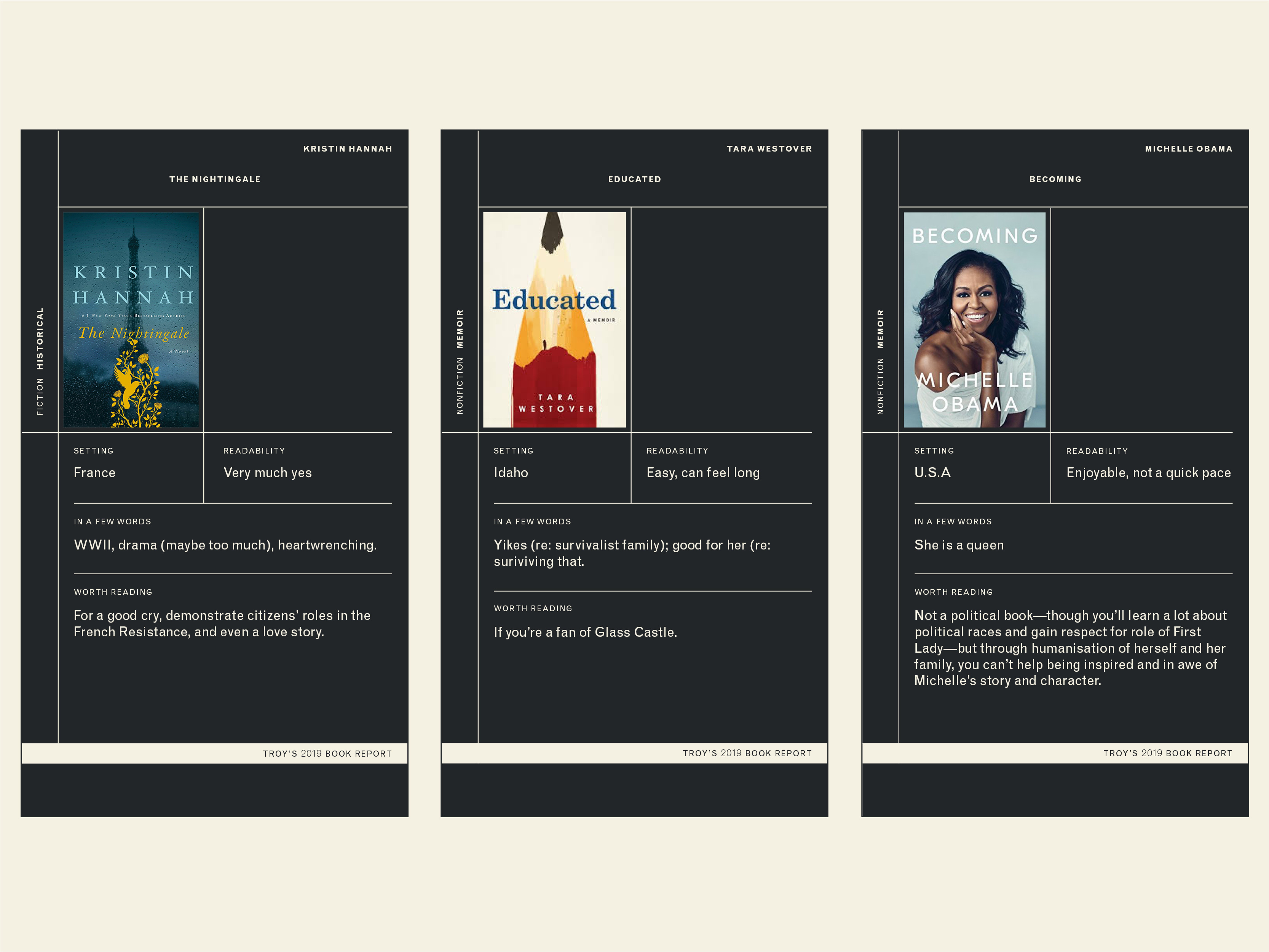
Task: Click the setting value Idaho
Action: point(511,473)
